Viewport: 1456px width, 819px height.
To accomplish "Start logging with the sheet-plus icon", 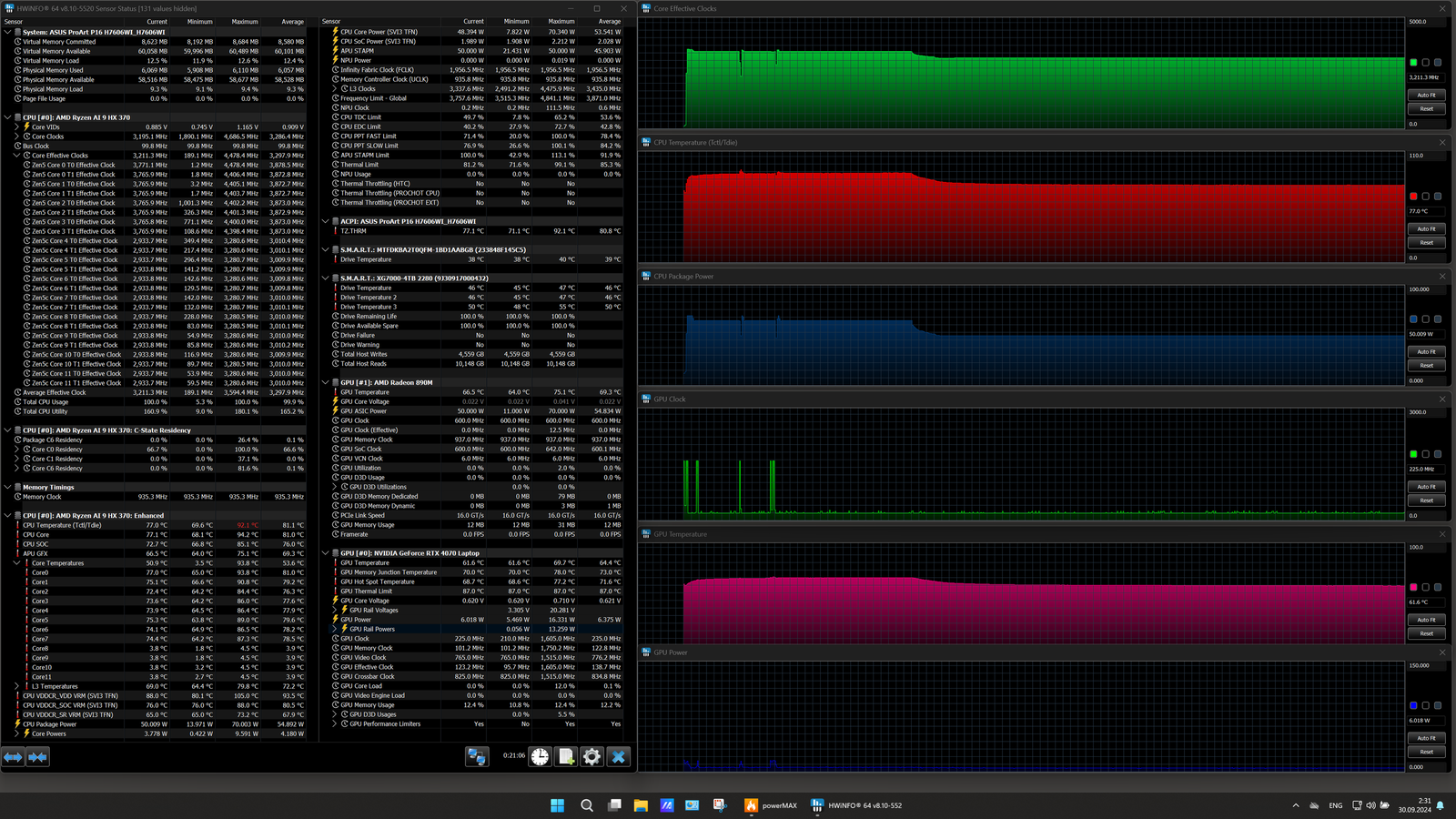I will click(x=566, y=756).
